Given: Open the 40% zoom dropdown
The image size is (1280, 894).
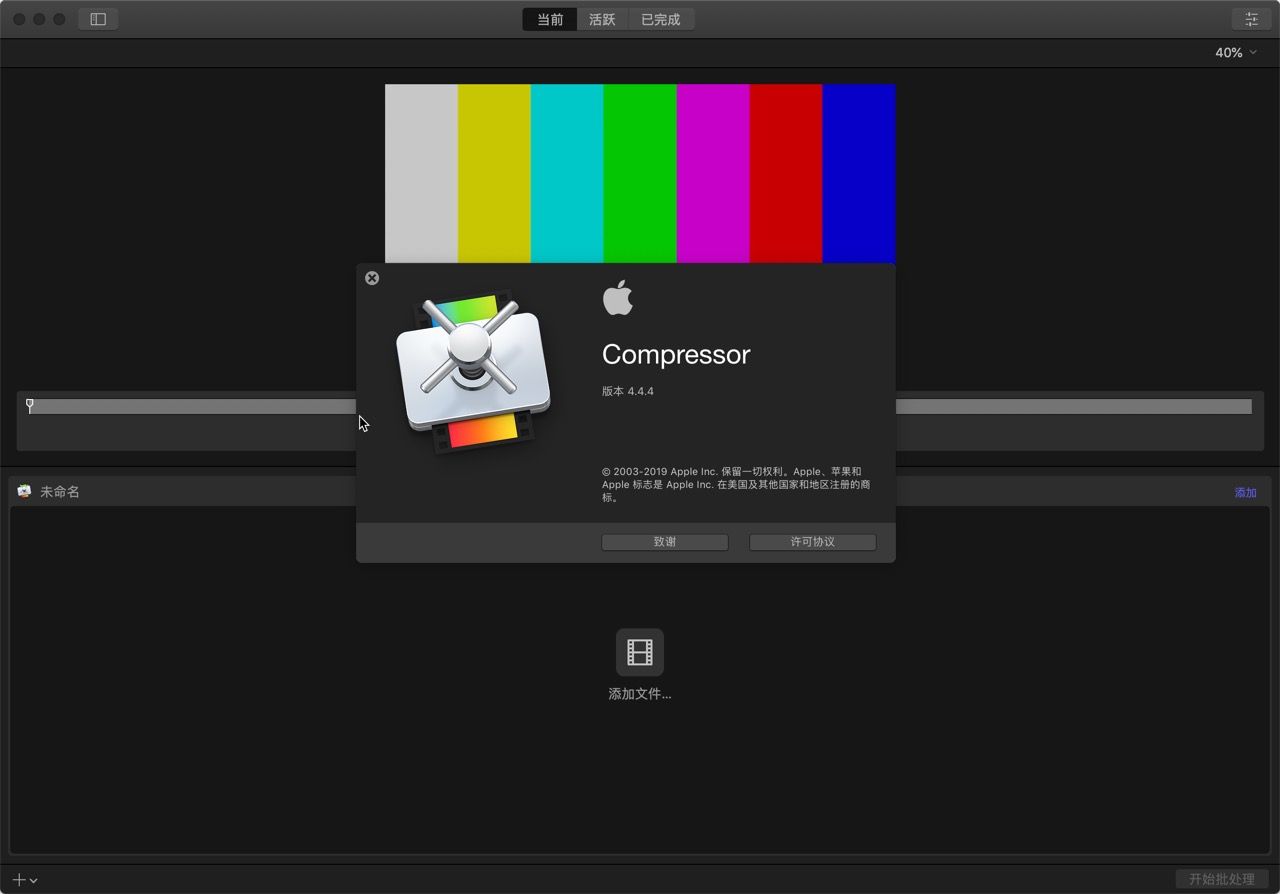Looking at the screenshot, I should point(1236,53).
